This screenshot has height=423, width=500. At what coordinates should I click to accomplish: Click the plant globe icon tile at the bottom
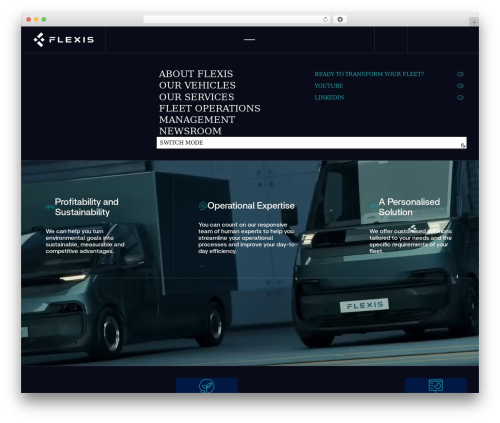click(x=207, y=385)
